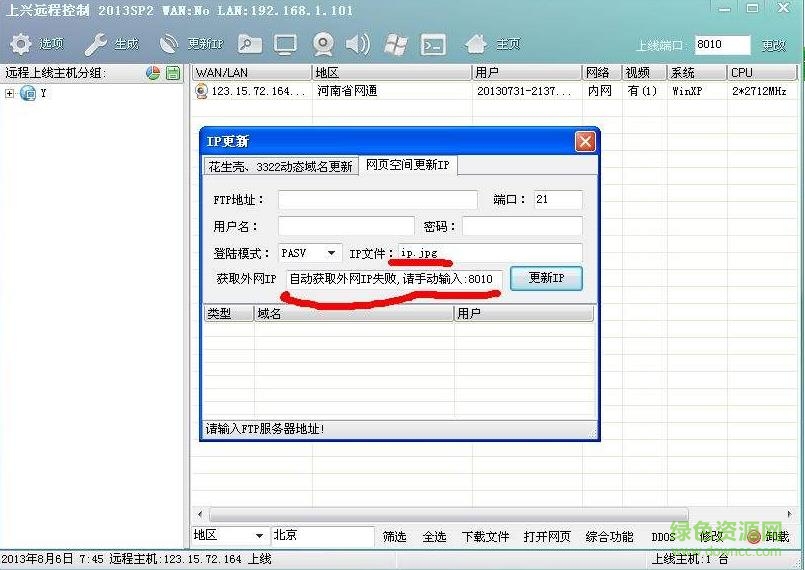Maximize the 上兴远程控制 window

752,8
